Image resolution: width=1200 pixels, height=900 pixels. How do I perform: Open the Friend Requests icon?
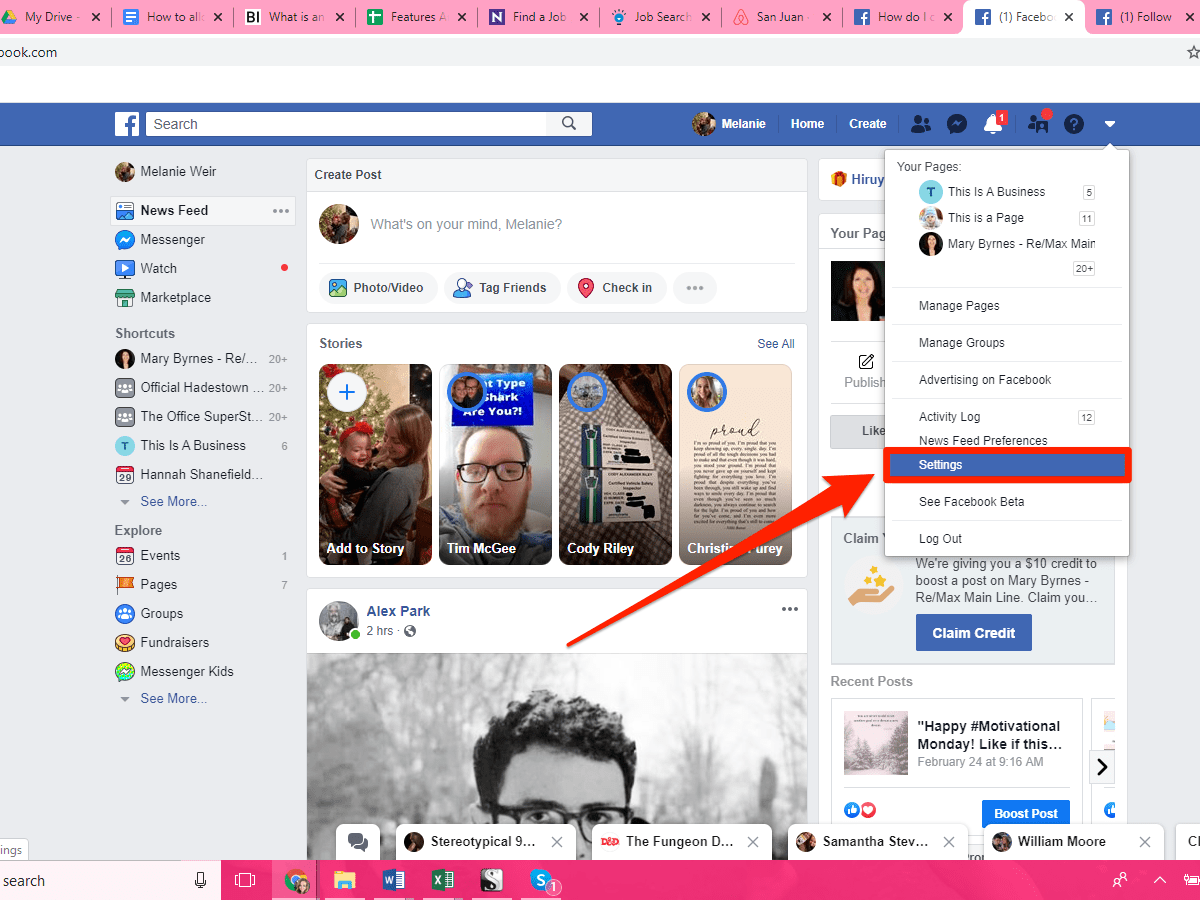pos(921,124)
